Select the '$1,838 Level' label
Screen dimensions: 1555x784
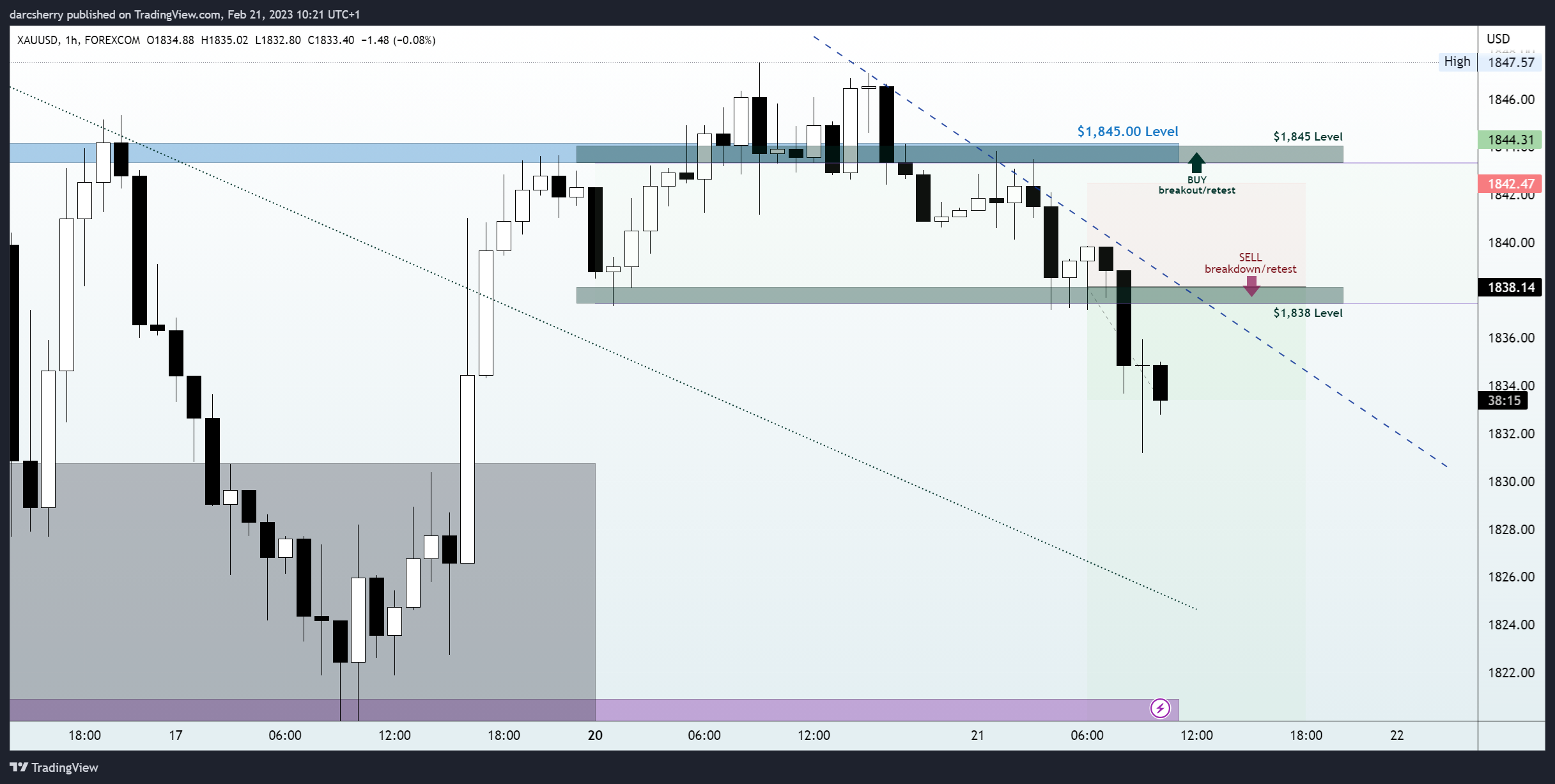pyautogui.click(x=1308, y=313)
